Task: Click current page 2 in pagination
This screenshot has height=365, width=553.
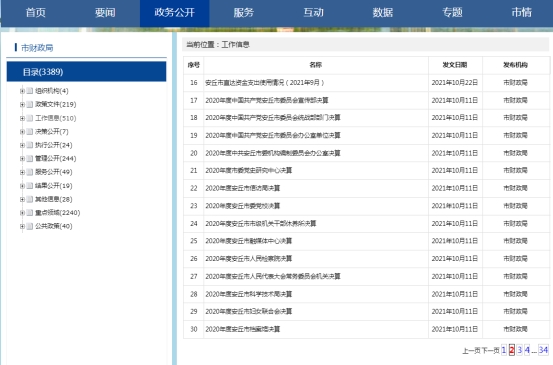Action: tap(512, 350)
